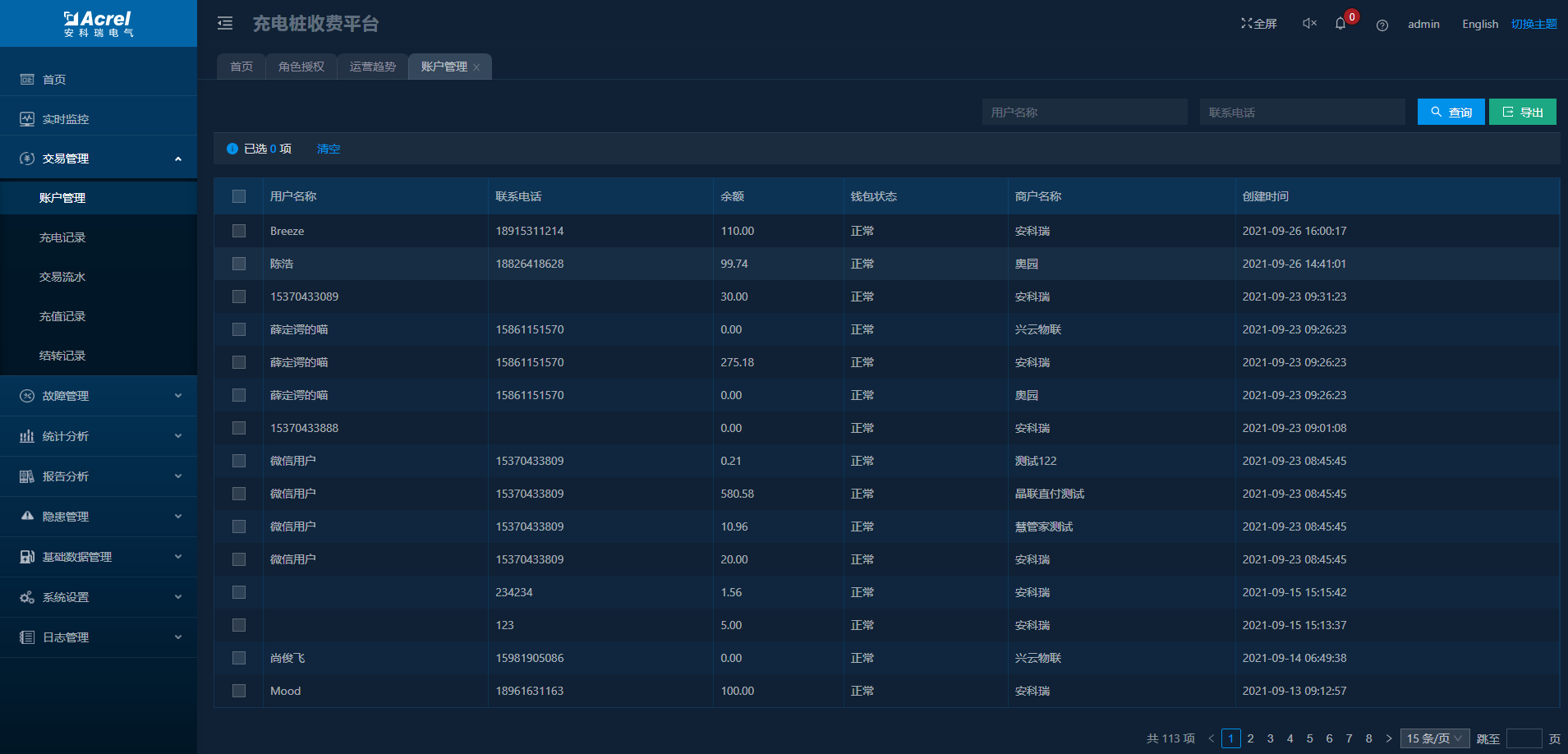Click the home icon in the sidebar

point(27,80)
